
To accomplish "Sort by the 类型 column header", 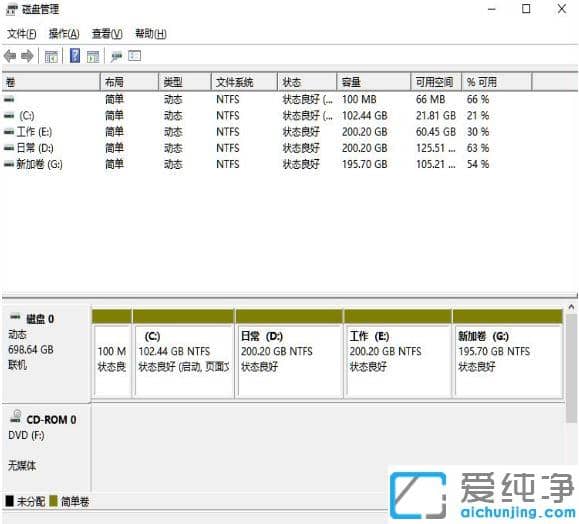I will 185,82.
